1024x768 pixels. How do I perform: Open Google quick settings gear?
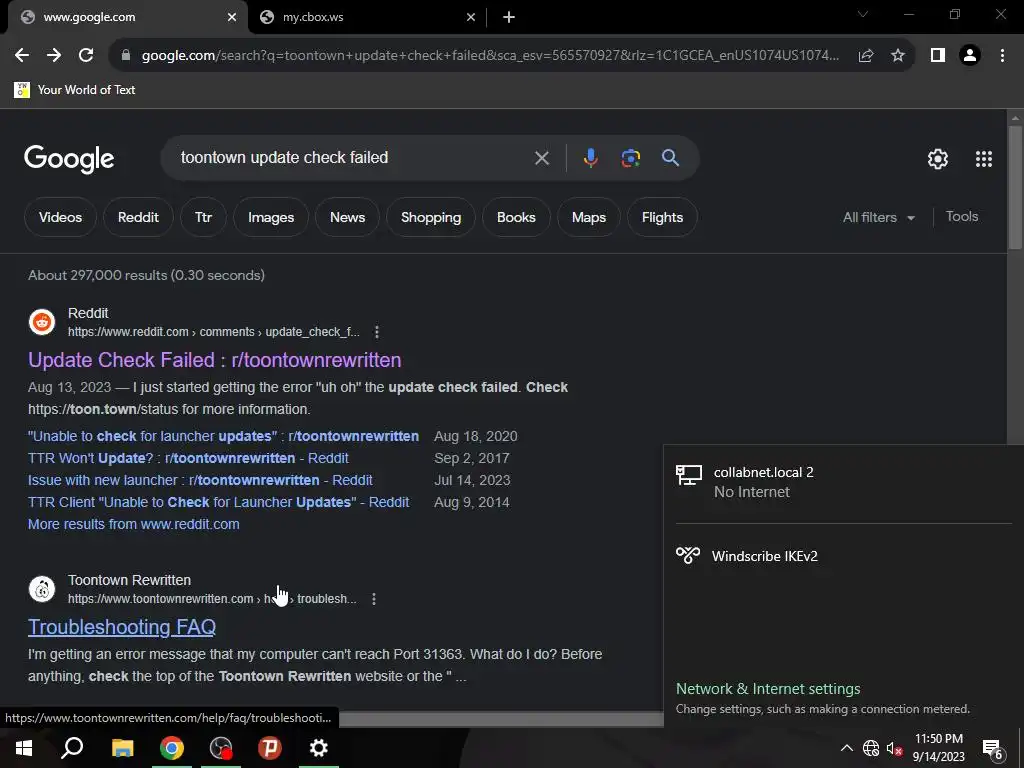coord(938,159)
